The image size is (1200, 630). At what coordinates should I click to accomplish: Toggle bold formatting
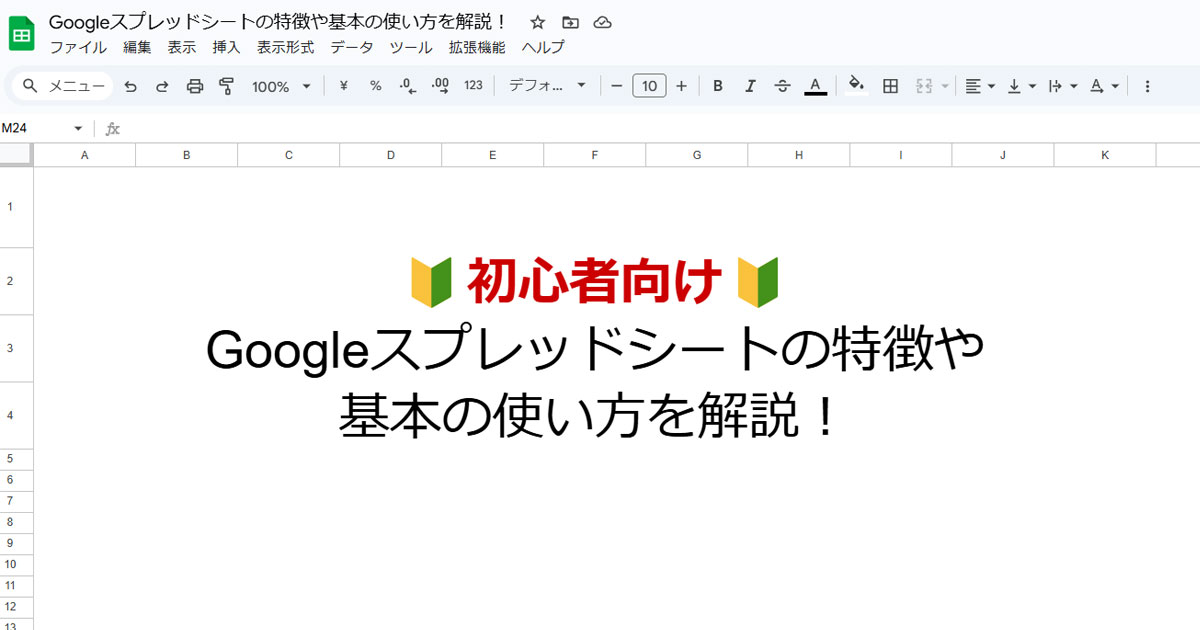[718, 86]
